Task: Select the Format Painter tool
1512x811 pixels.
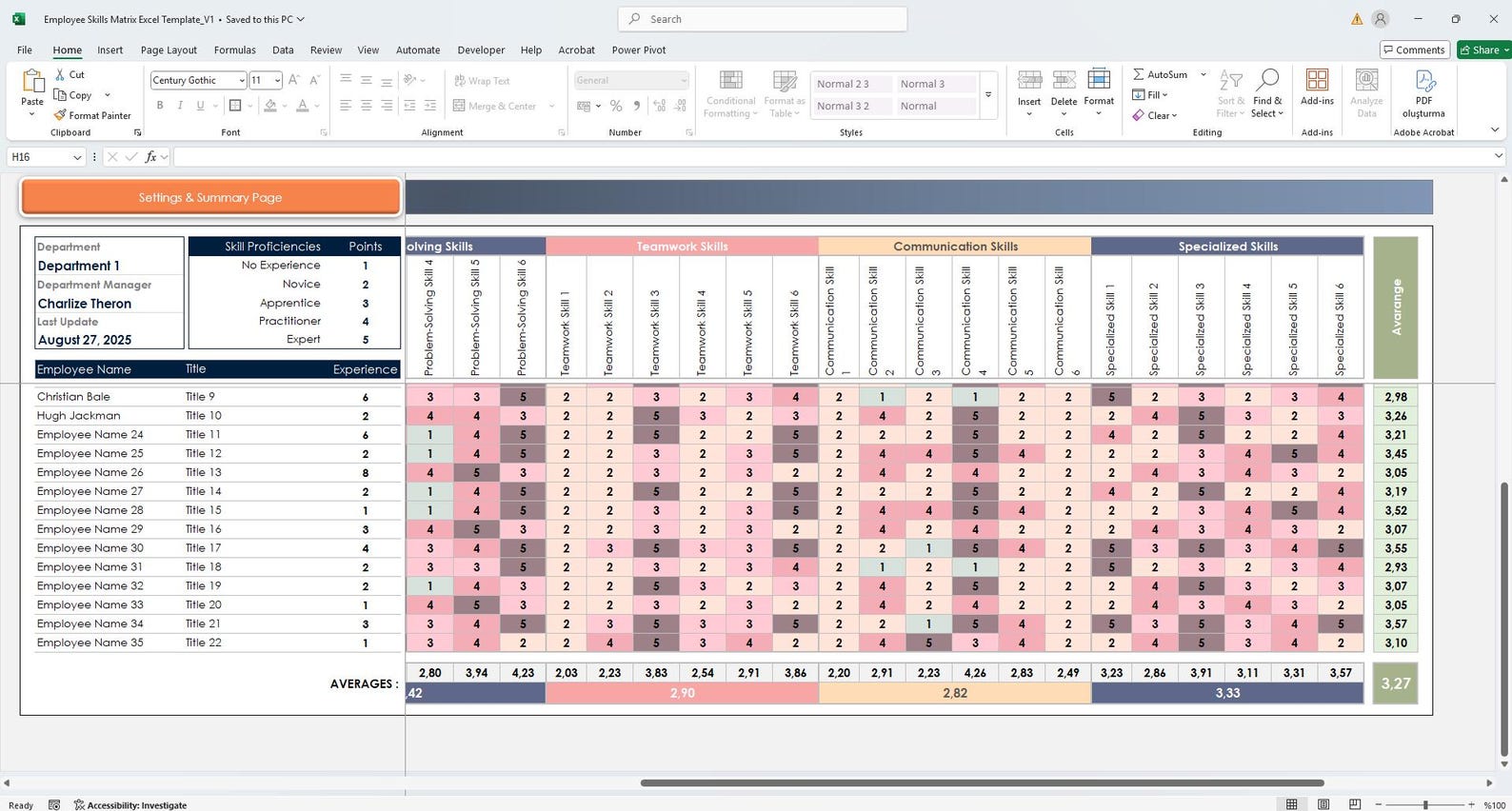Action: (92, 115)
